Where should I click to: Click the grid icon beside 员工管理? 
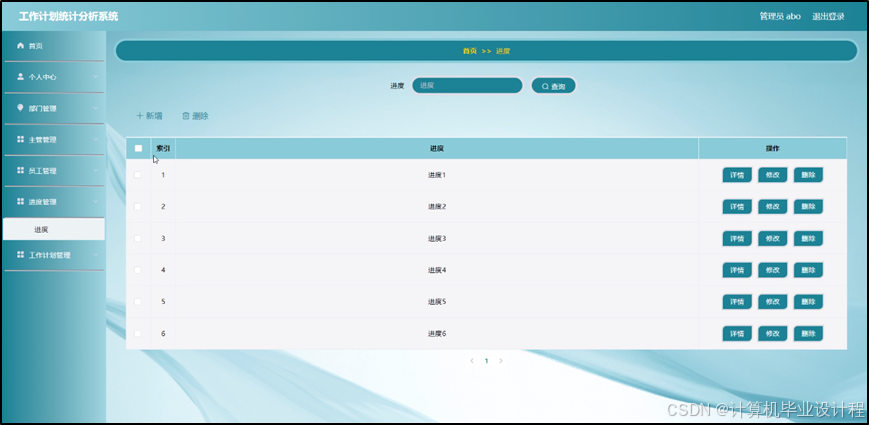(21, 170)
